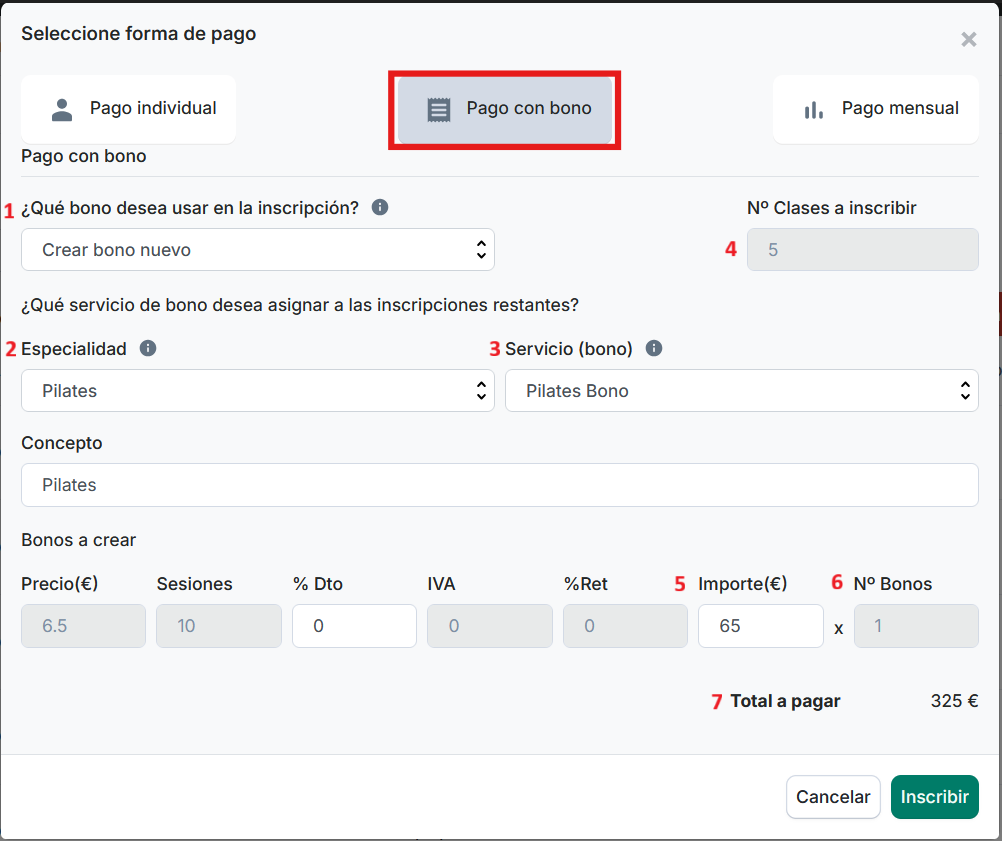Click the Cancelar button
This screenshot has width=1002, height=841.
833,797
